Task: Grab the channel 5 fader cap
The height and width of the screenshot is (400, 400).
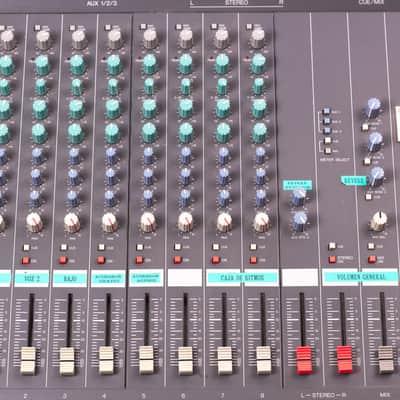Action: (x=146, y=360)
